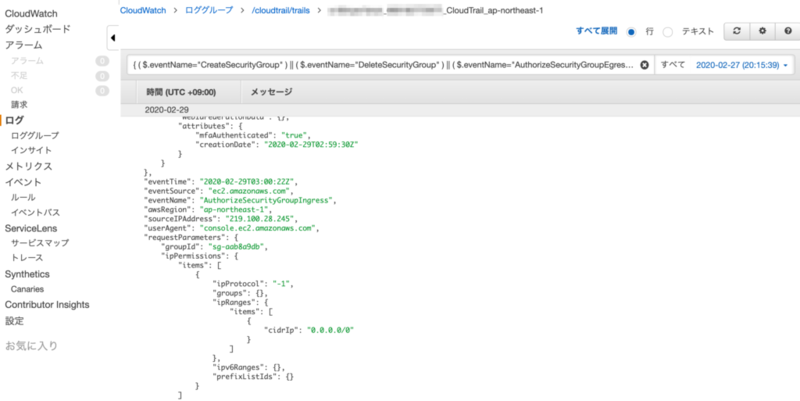This screenshot has width=800, height=401.
Task: Click the メッセージ column header
Action: pyautogui.click(x=271, y=92)
